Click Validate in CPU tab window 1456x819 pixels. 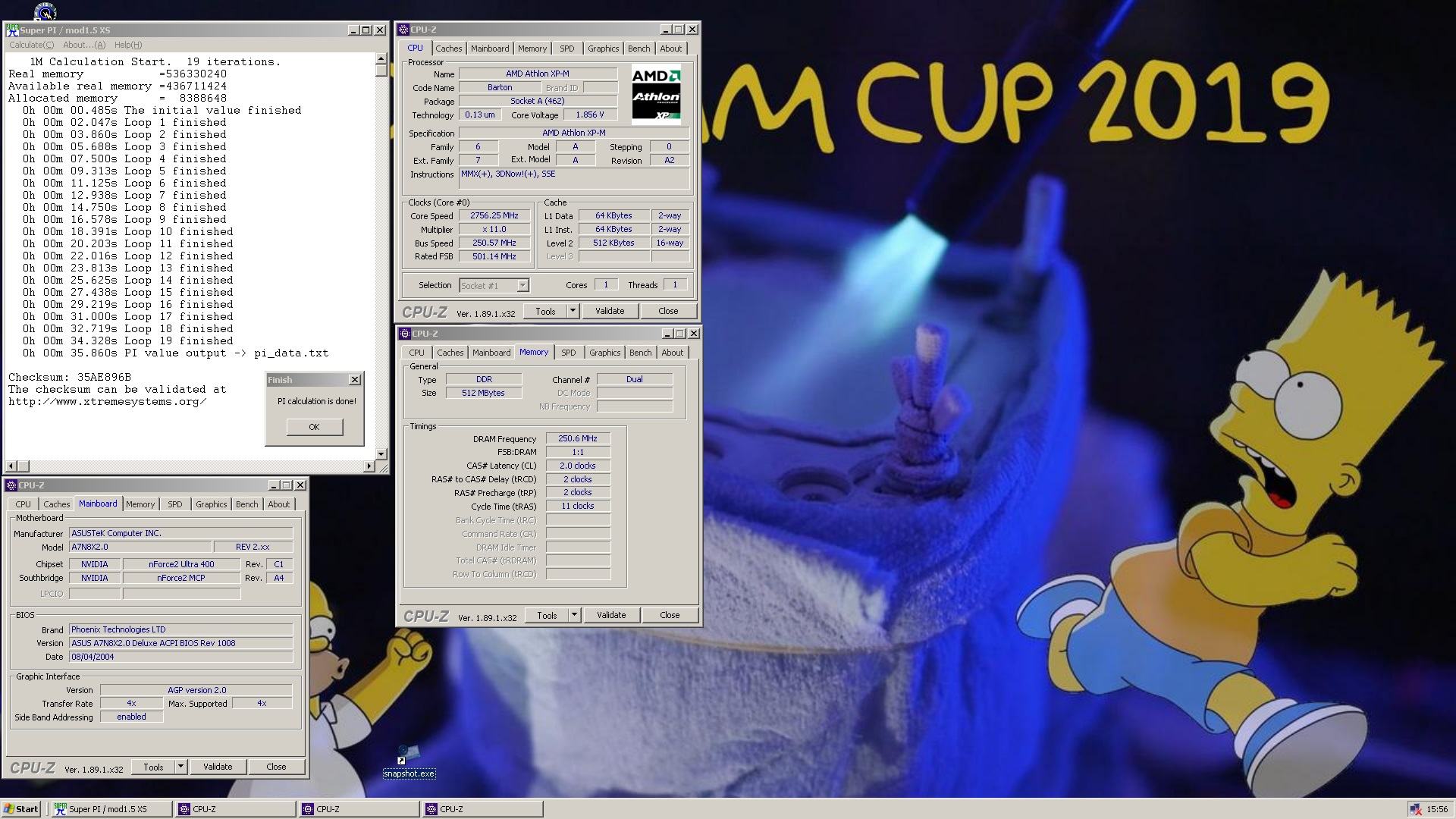[x=610, y=311]
